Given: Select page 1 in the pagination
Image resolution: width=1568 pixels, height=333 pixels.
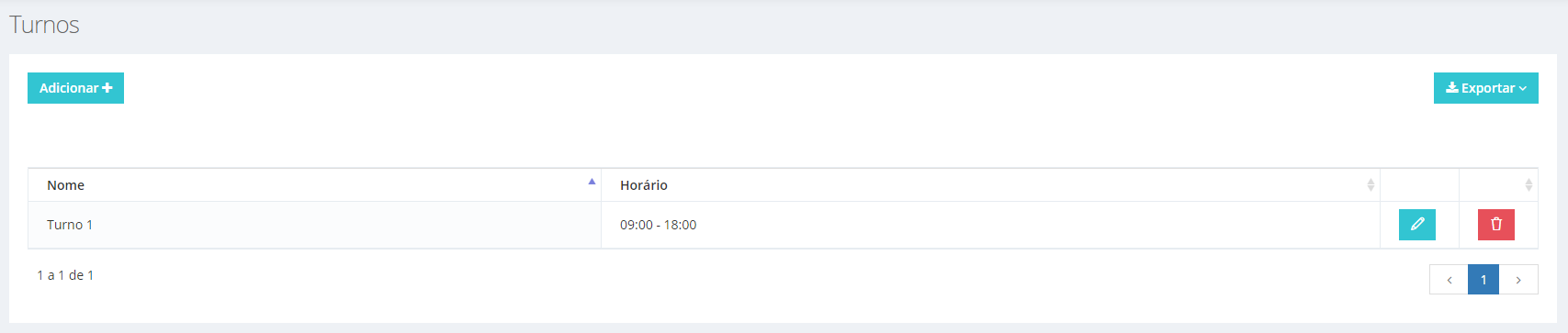Looking at the screenshot, I should point(1483,280).
